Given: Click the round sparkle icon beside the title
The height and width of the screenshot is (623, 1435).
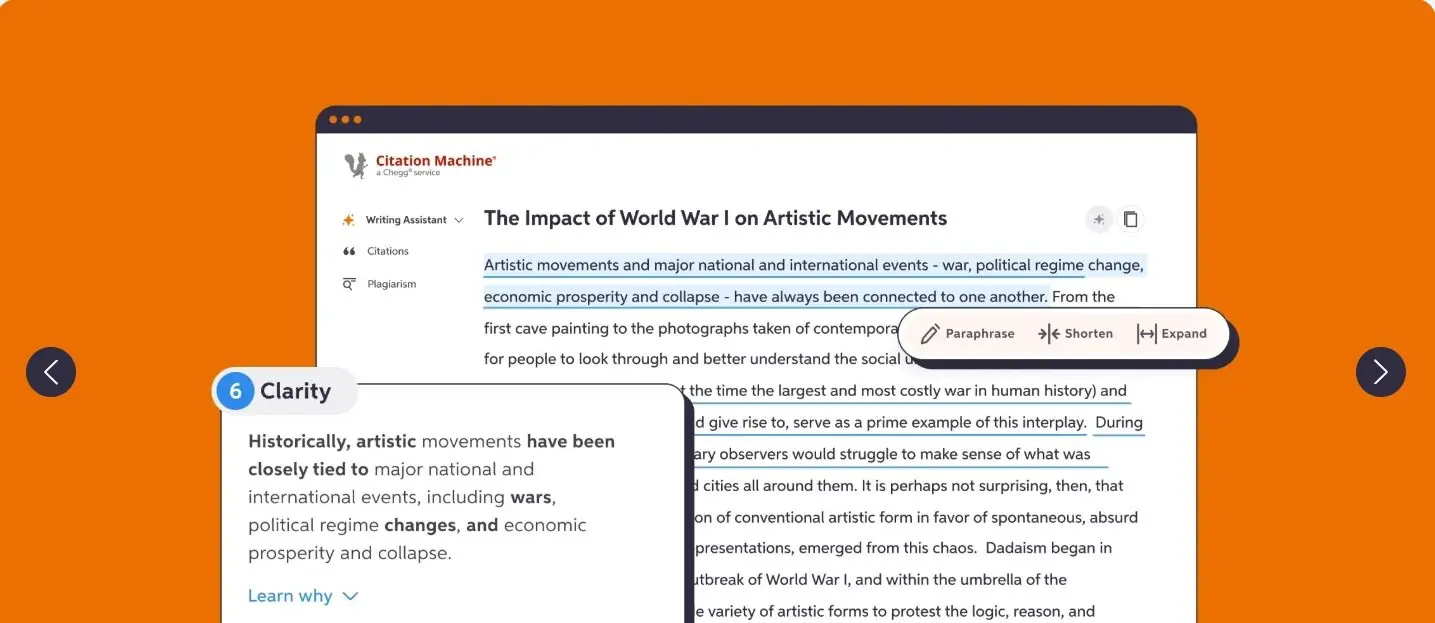Looking at the screenshot, I should click(1099, 219).
